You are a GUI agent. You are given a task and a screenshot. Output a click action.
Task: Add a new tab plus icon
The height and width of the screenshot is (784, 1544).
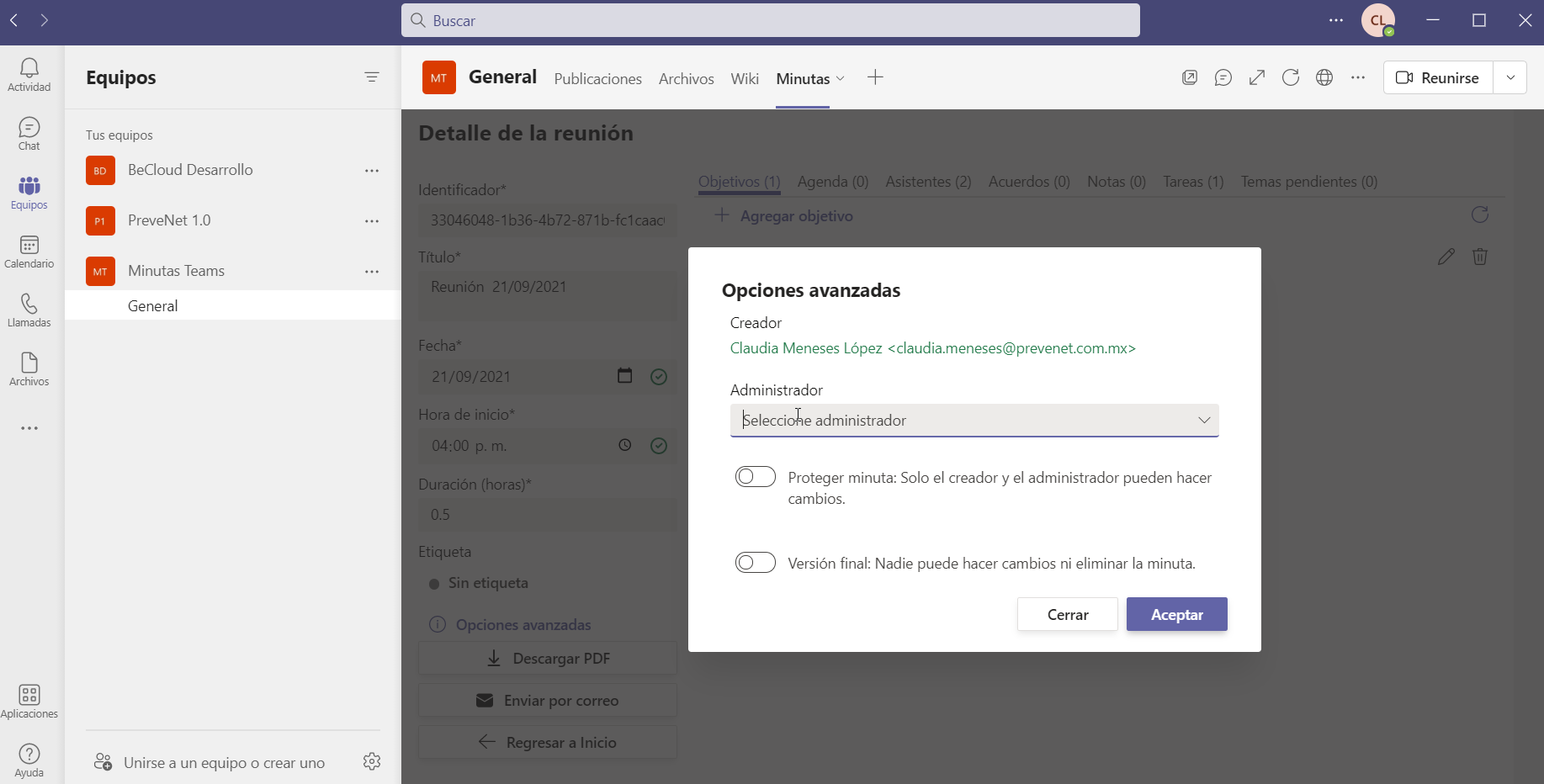tap(875, 77)
